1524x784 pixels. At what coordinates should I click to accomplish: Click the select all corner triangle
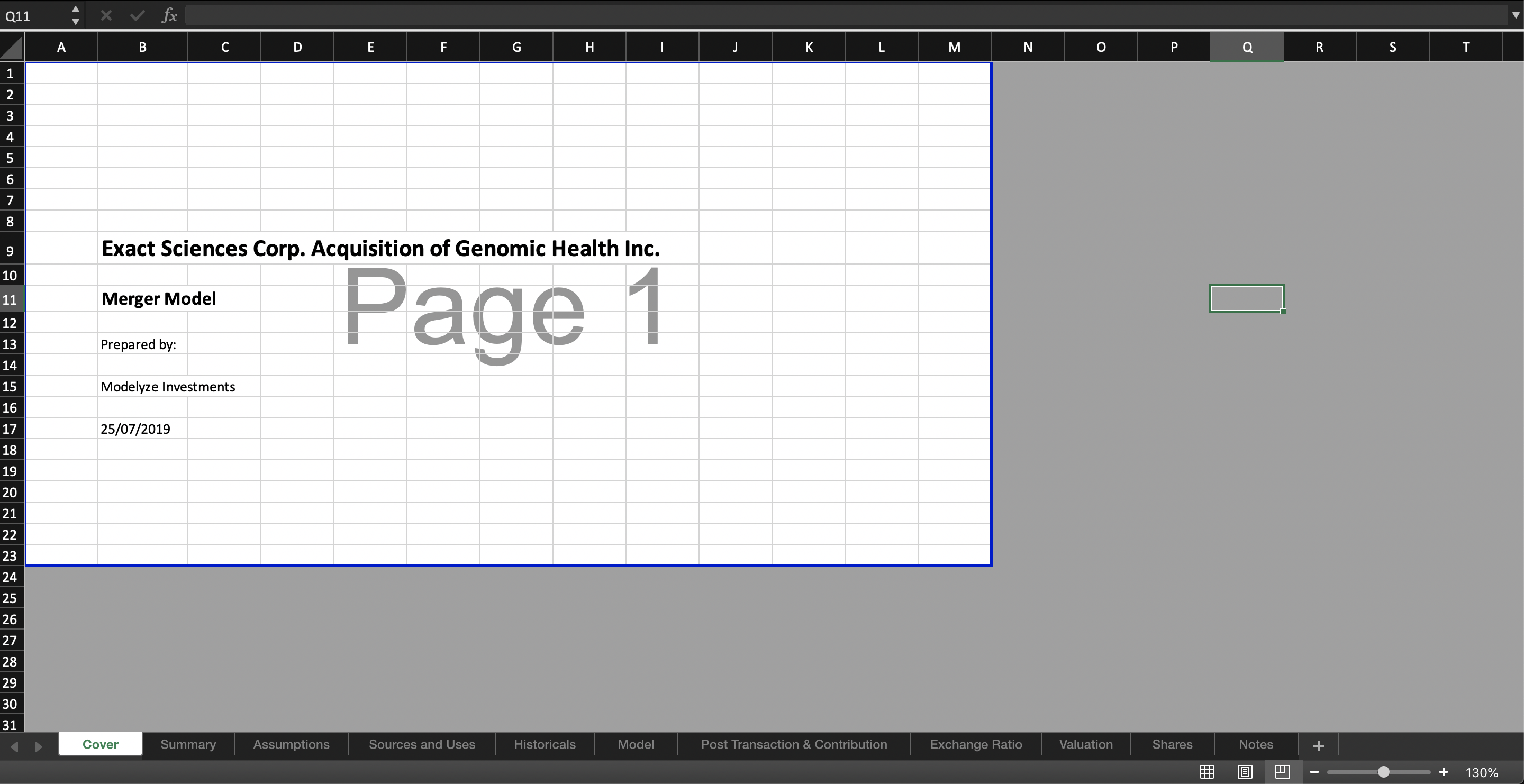[x=12, y=47]
